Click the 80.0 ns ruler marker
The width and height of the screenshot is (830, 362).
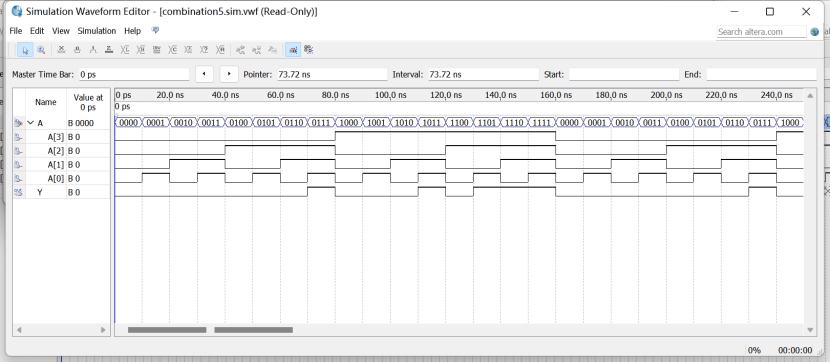coord(335,95)
